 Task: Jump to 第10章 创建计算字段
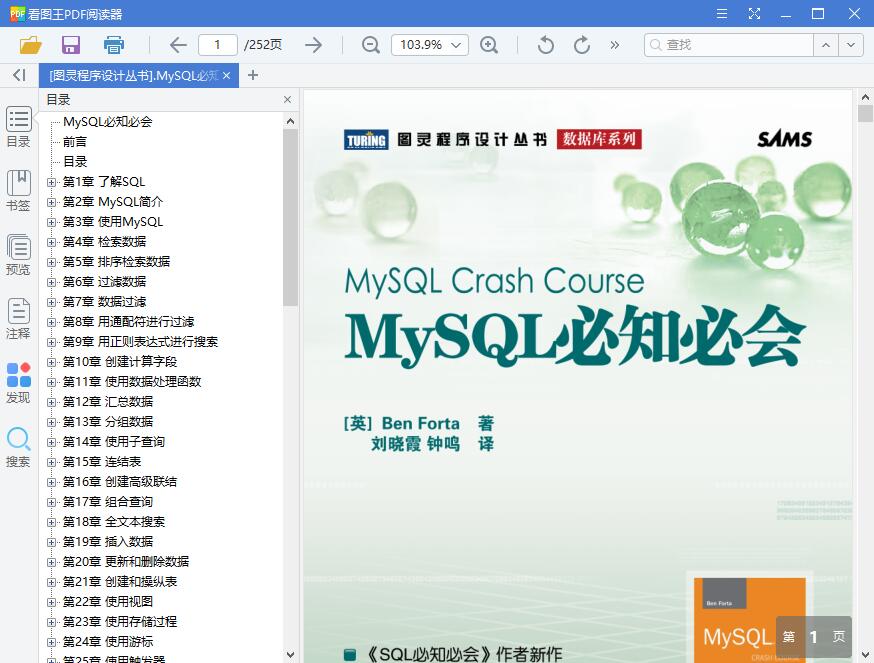(120, 362)
